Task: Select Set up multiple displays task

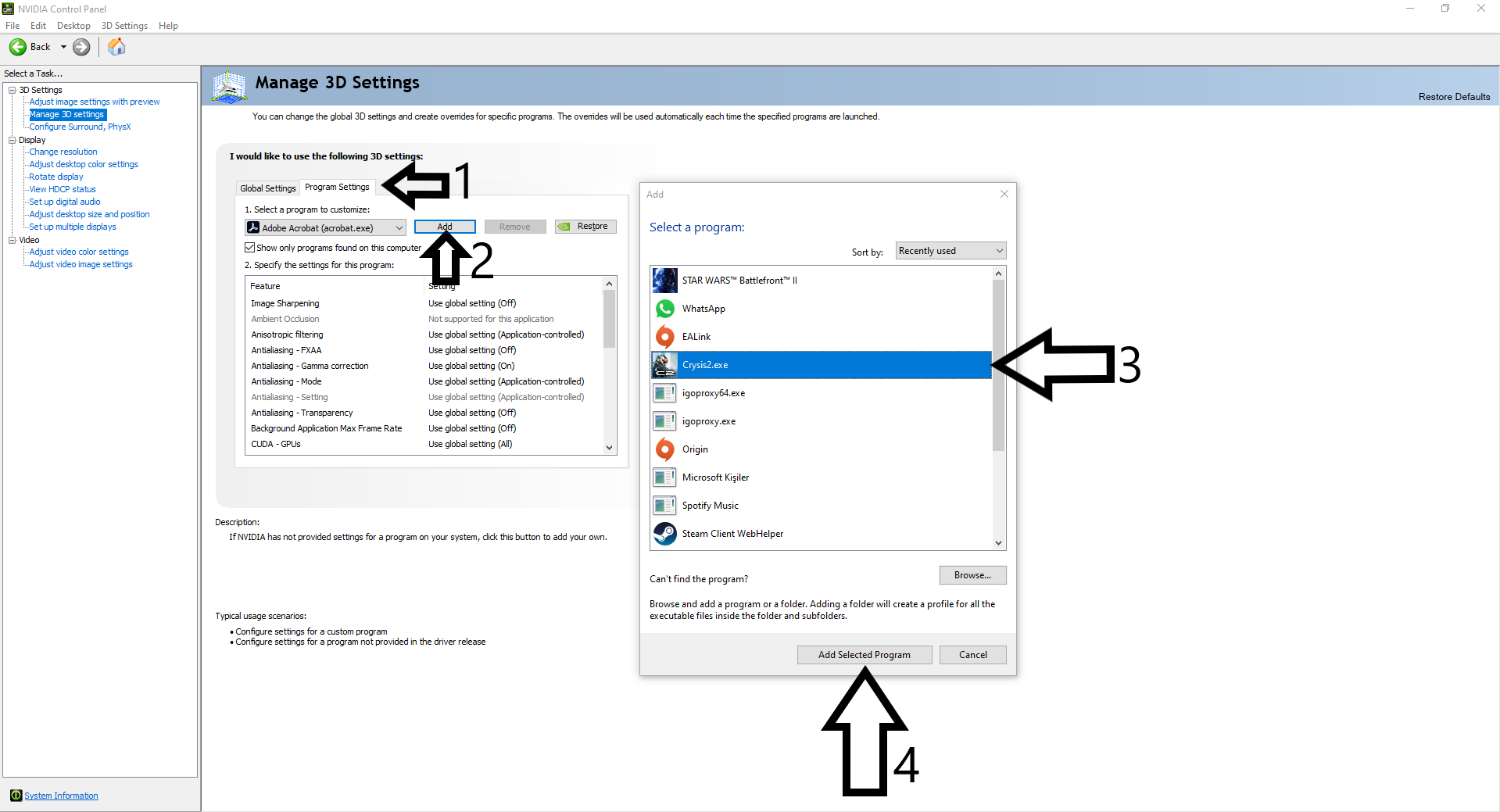Action: [73, 227]
